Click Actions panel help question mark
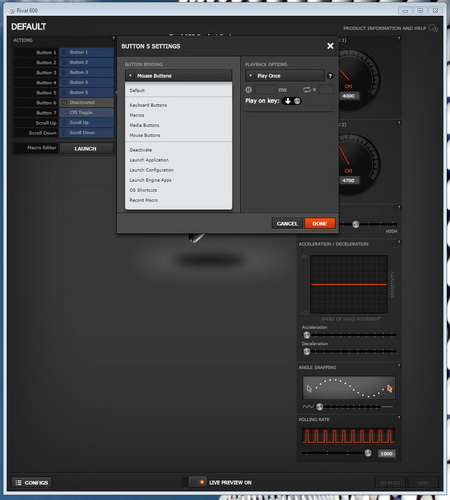 [113, 38]
